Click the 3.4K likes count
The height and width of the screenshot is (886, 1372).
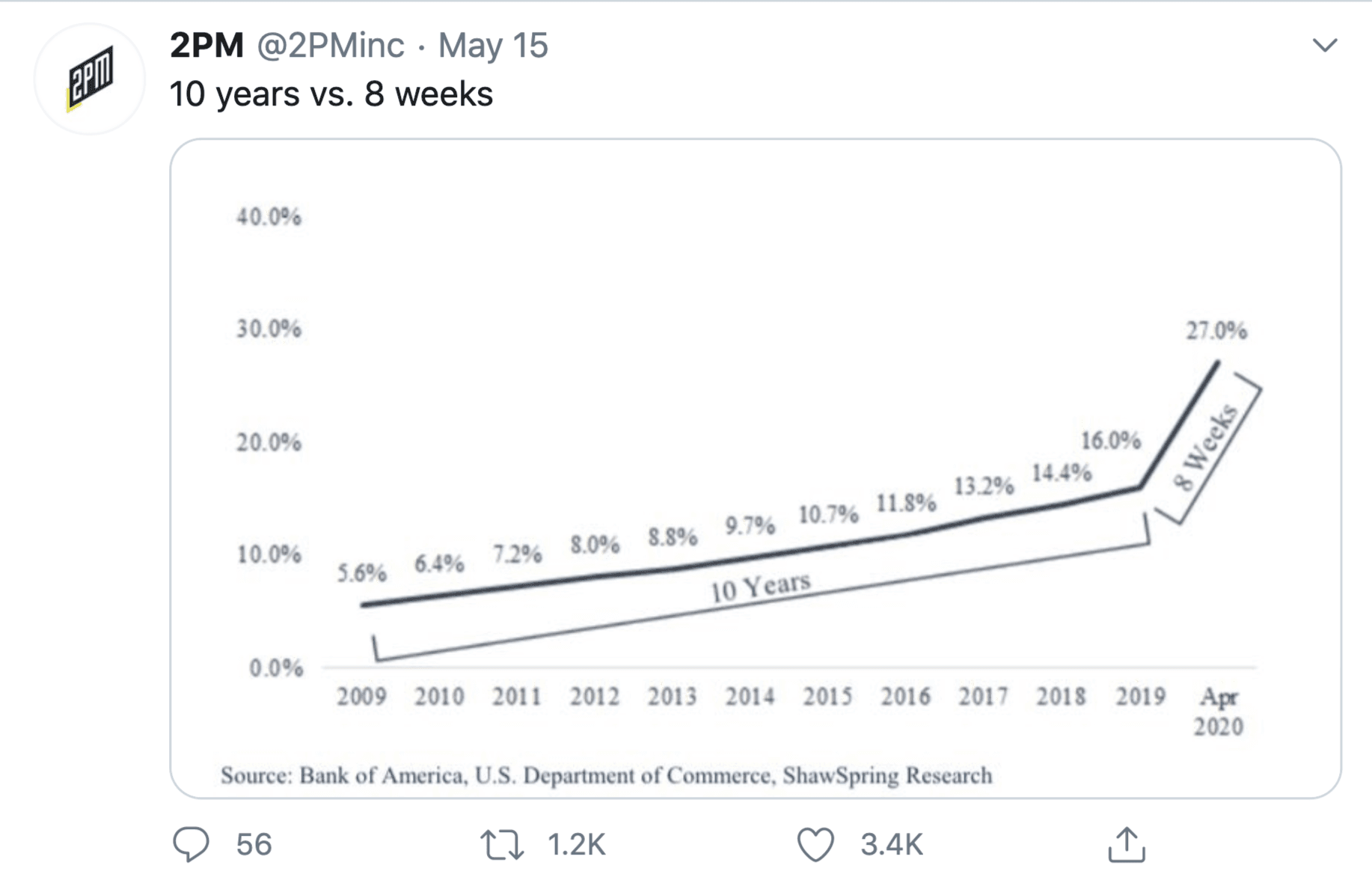[892, 844]
